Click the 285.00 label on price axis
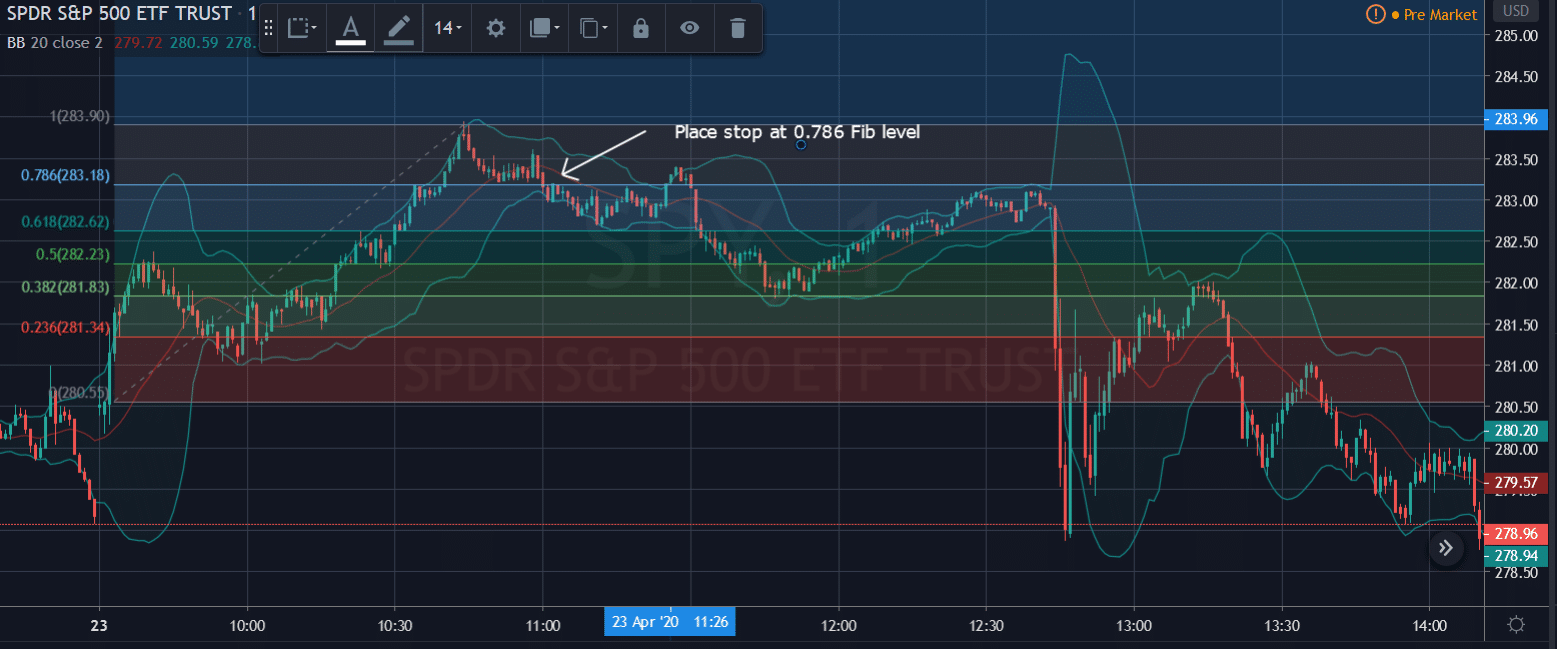The image size is (1557, 649). (x=1517, y=36)
